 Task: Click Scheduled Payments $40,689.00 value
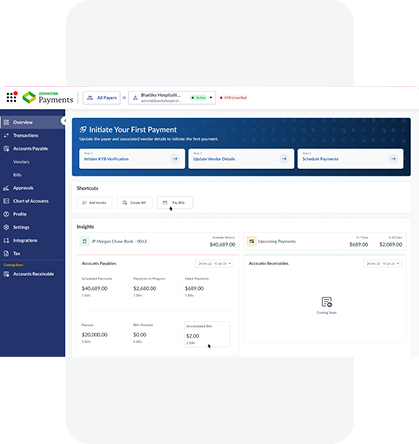(x=95, y=288)
